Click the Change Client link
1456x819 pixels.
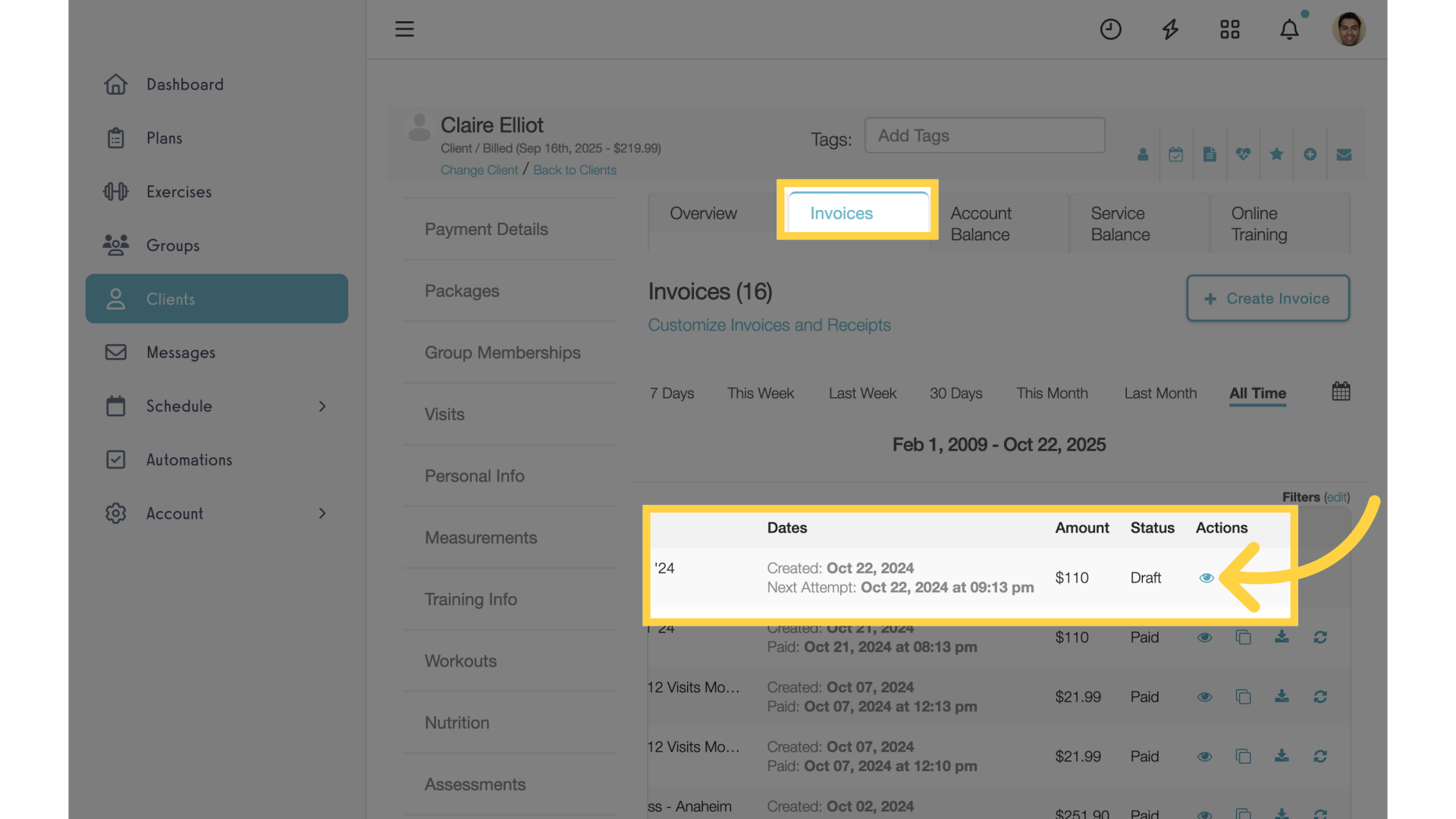pos(479,171)
